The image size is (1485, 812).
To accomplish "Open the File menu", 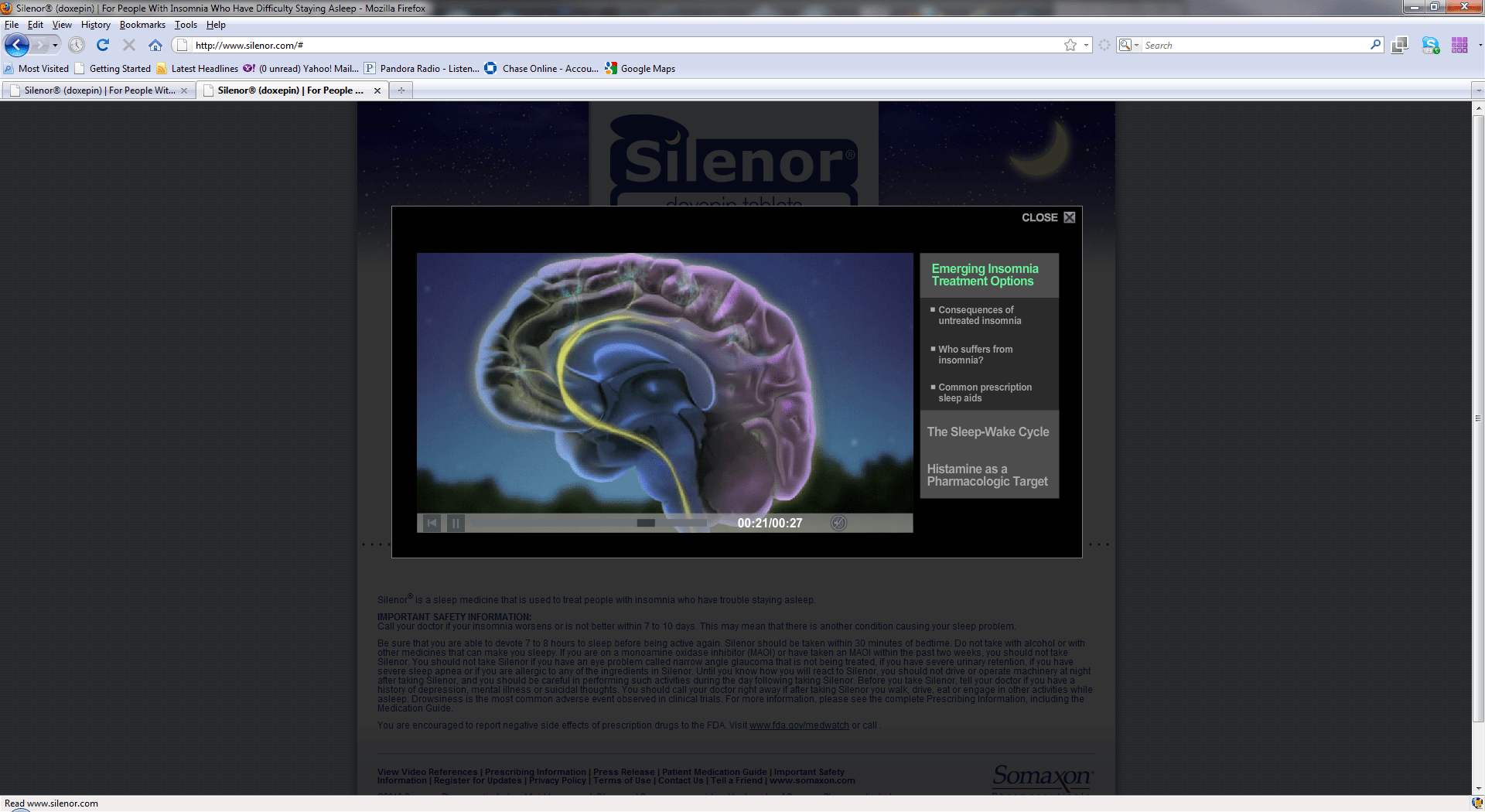I will 12,25.
